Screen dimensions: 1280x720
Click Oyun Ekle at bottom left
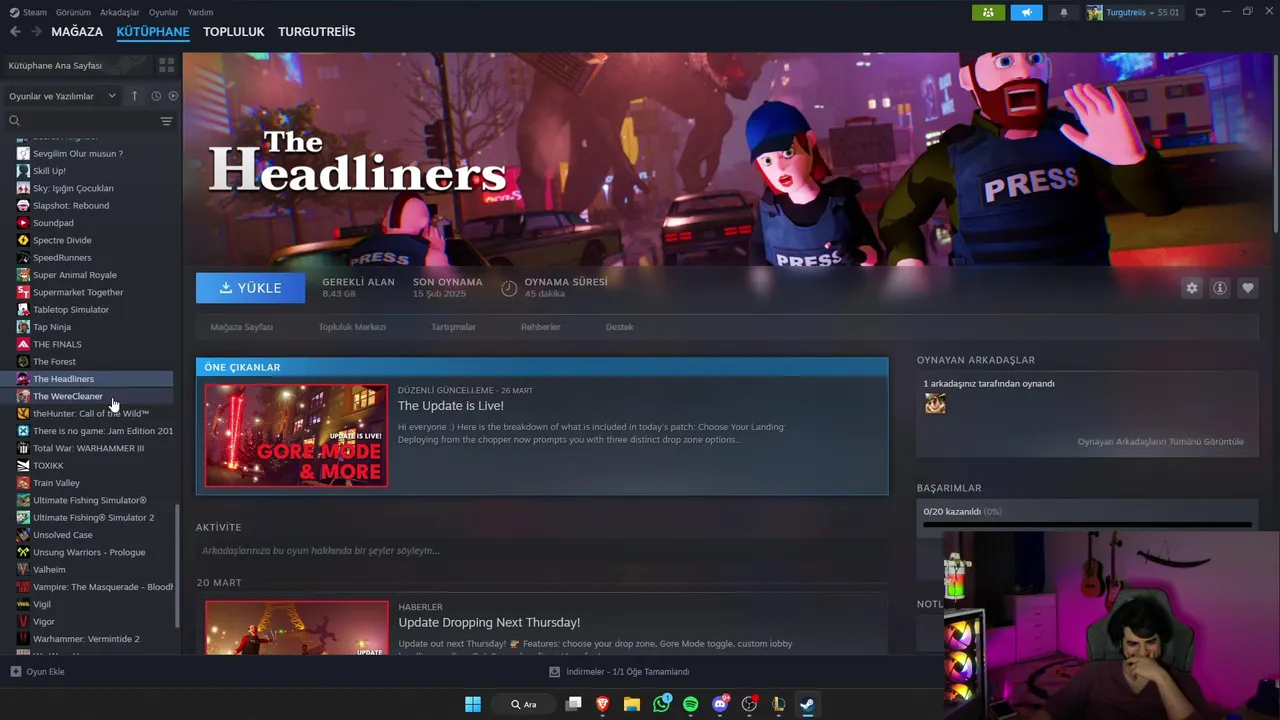pyautogui.click(x=37, y=672)
